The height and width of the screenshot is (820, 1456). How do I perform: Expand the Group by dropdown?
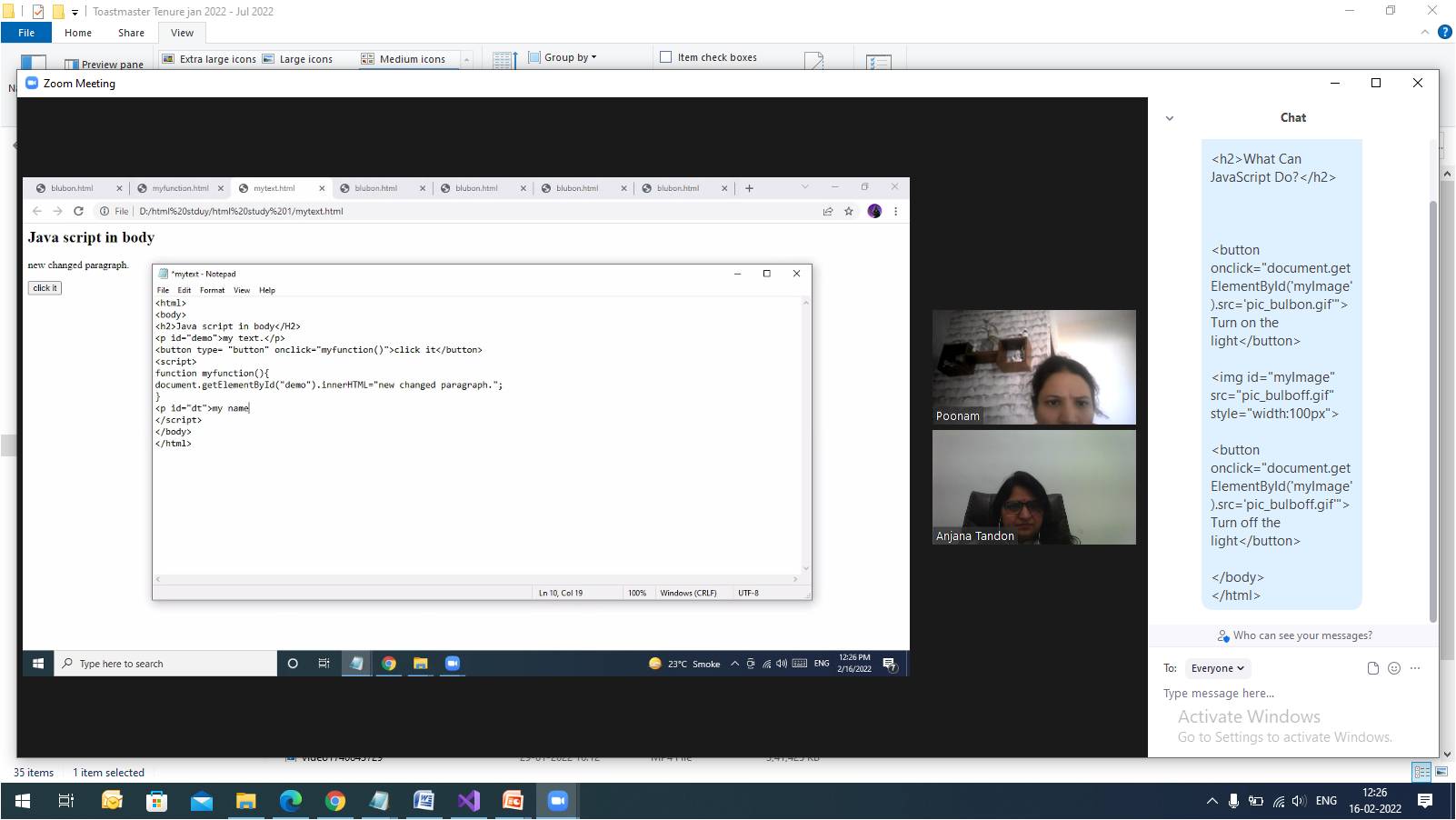(563, 57)
